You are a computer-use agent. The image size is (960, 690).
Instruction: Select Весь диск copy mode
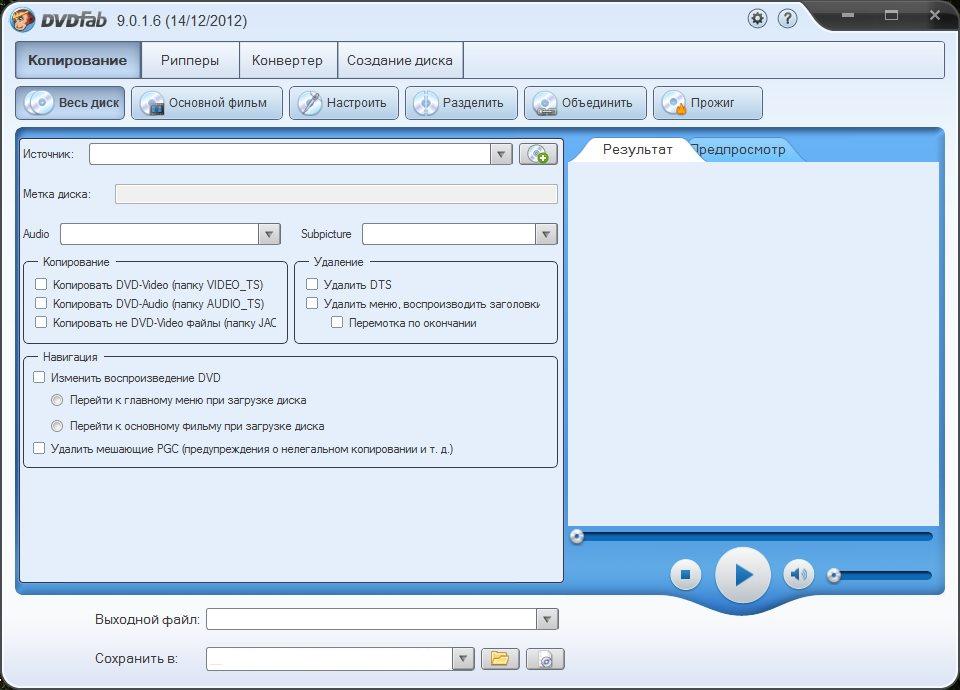(70, 103)
